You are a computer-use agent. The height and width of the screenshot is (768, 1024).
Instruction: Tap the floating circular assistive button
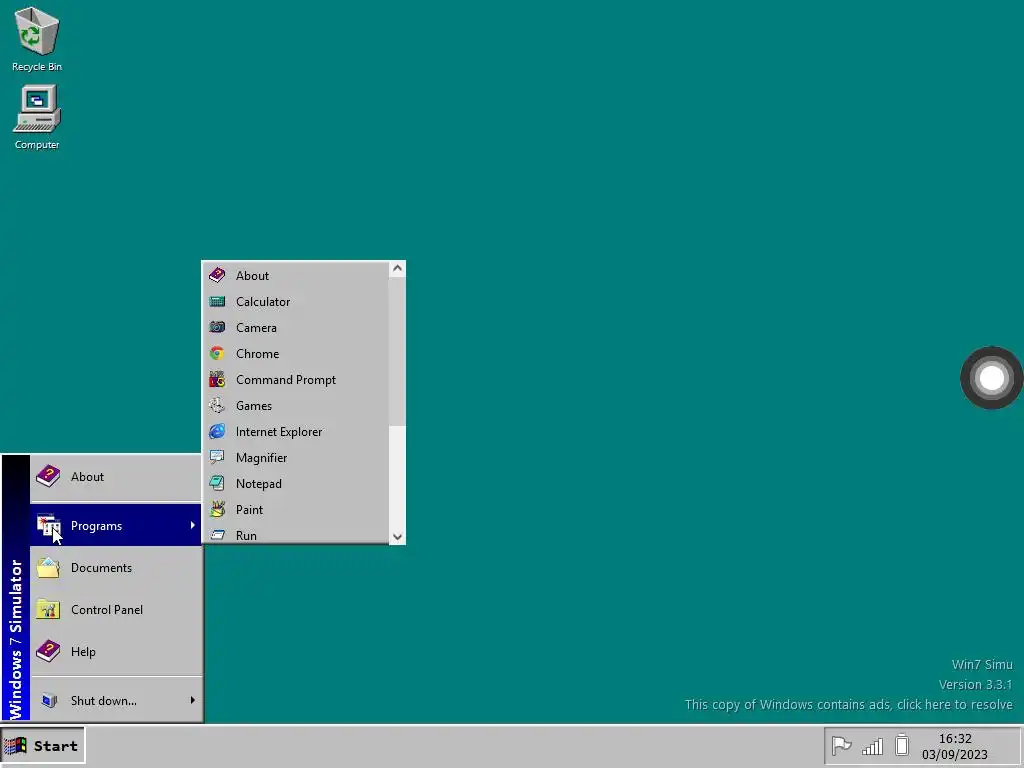coord(991,377)
